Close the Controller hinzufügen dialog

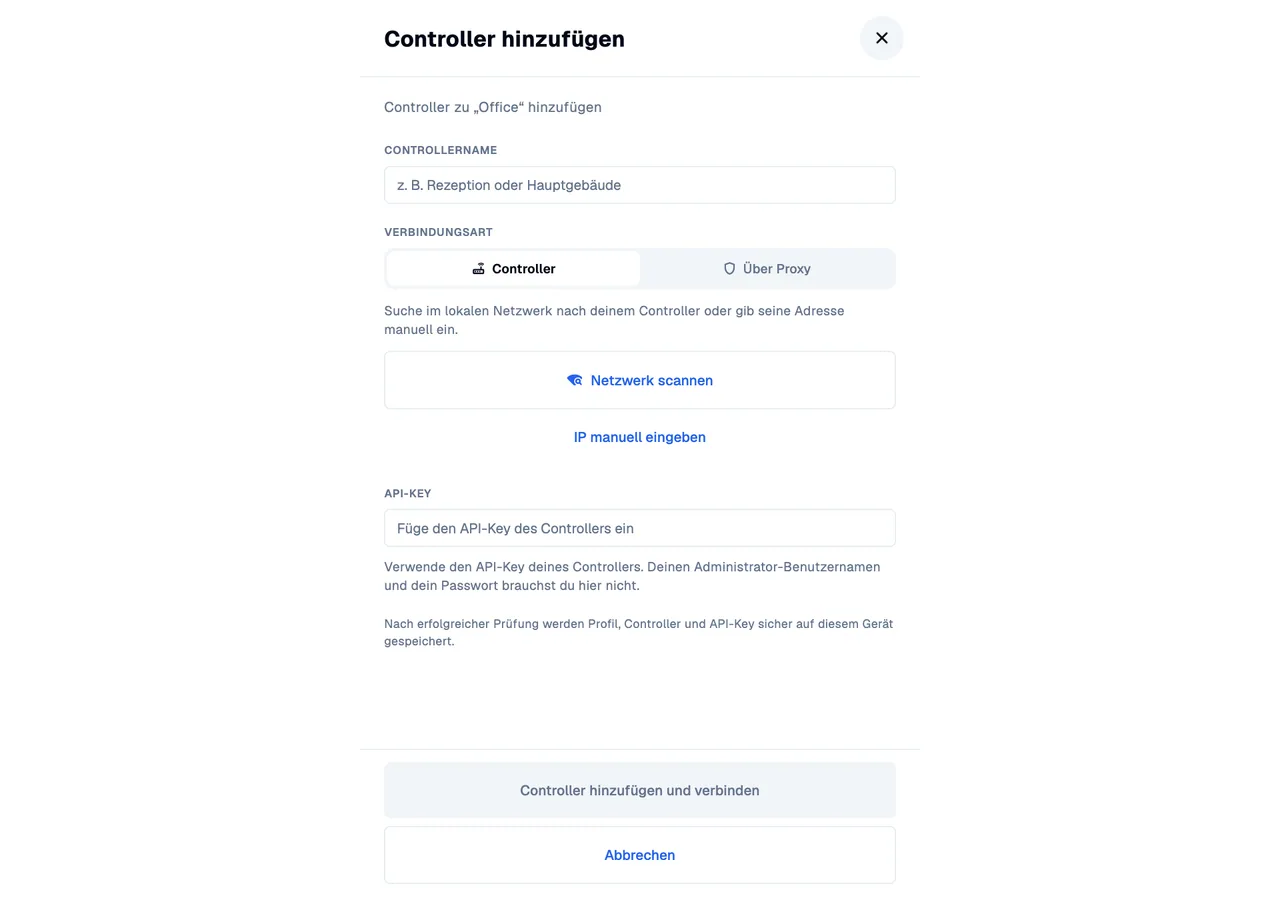click(x=881, y=38)
